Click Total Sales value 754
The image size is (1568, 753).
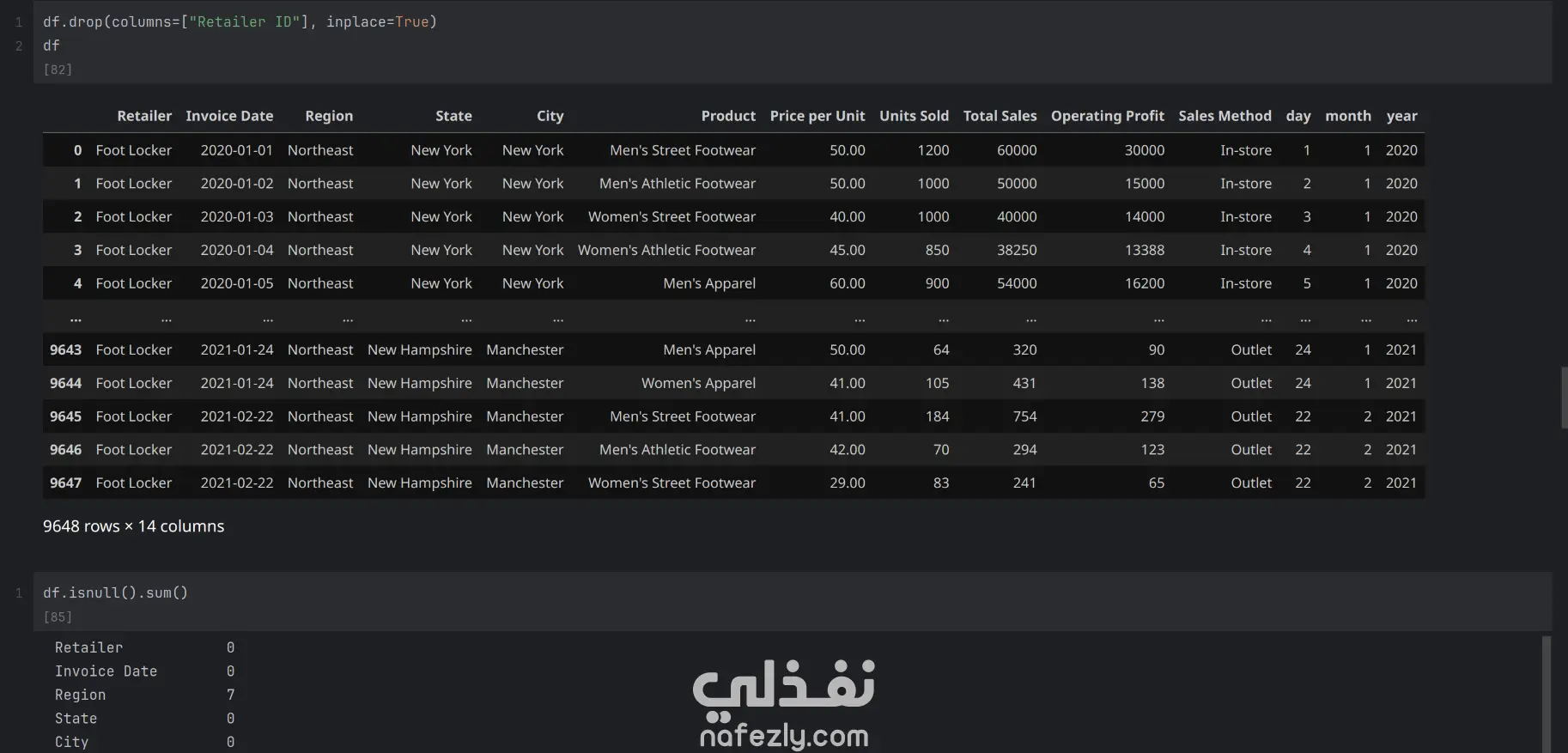click(x=1024, y=416)
